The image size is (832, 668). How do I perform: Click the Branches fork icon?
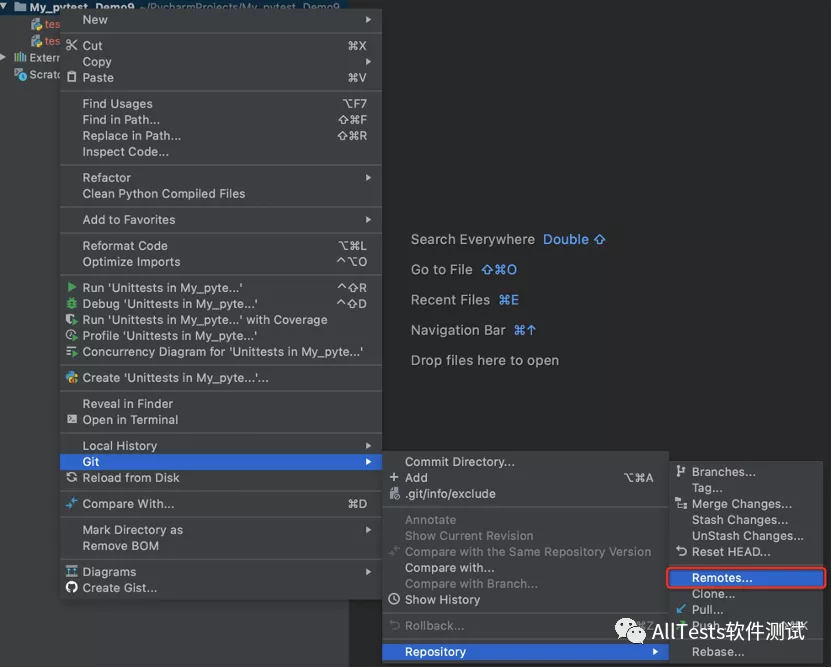(681, 471)
